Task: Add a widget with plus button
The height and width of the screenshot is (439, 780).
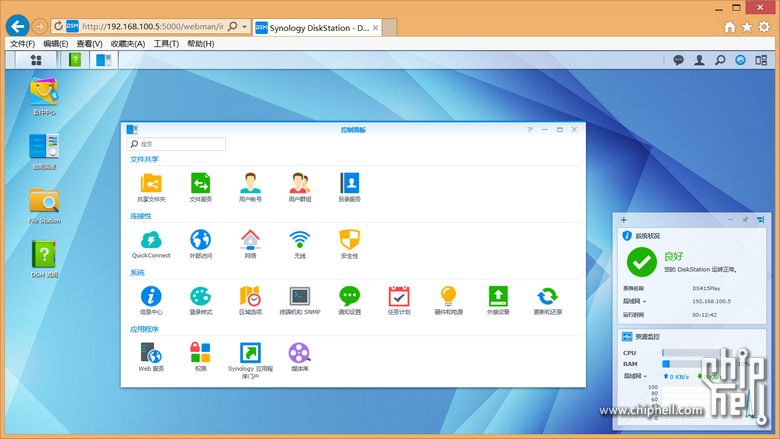Action: click(x=623, y=220)
